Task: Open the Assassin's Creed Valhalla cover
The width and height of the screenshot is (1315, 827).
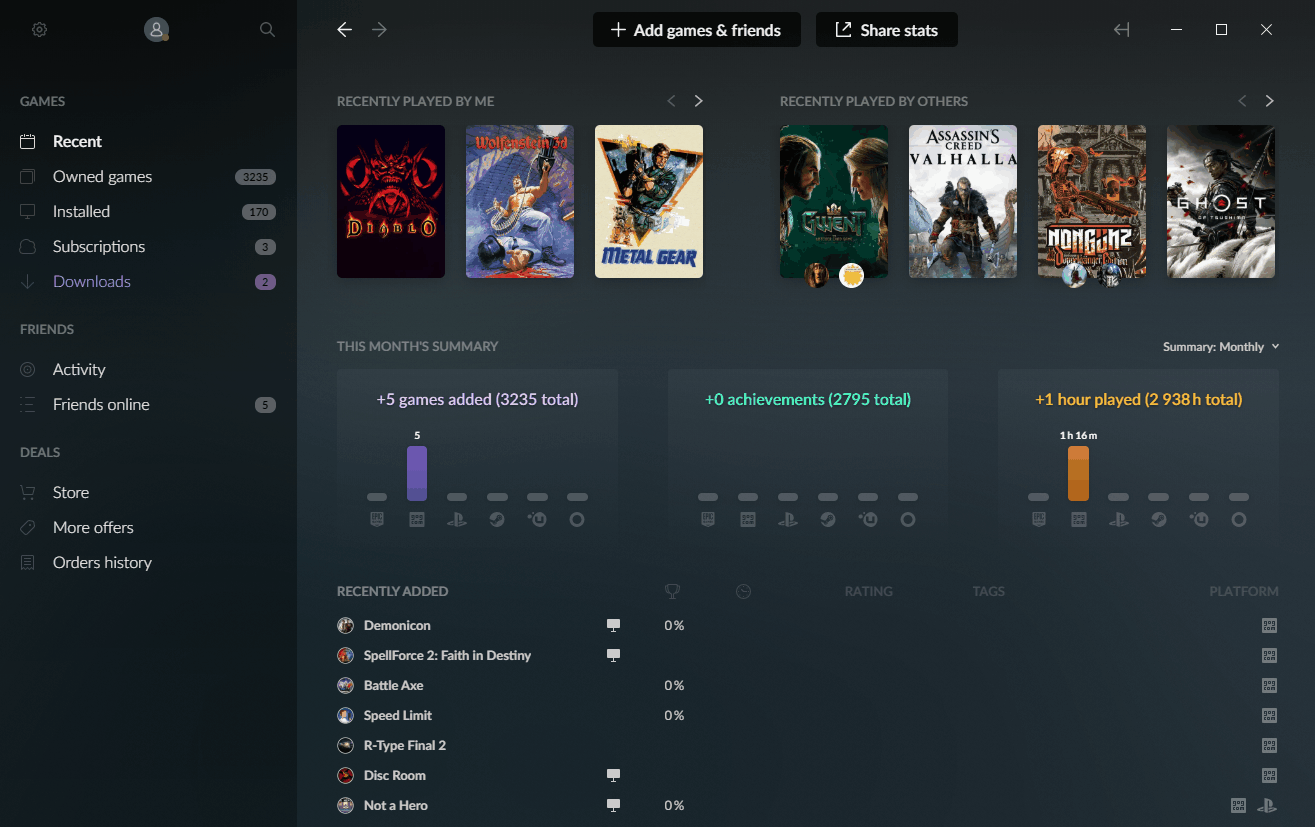Action: pyautogui.click(x=963, y=201)
